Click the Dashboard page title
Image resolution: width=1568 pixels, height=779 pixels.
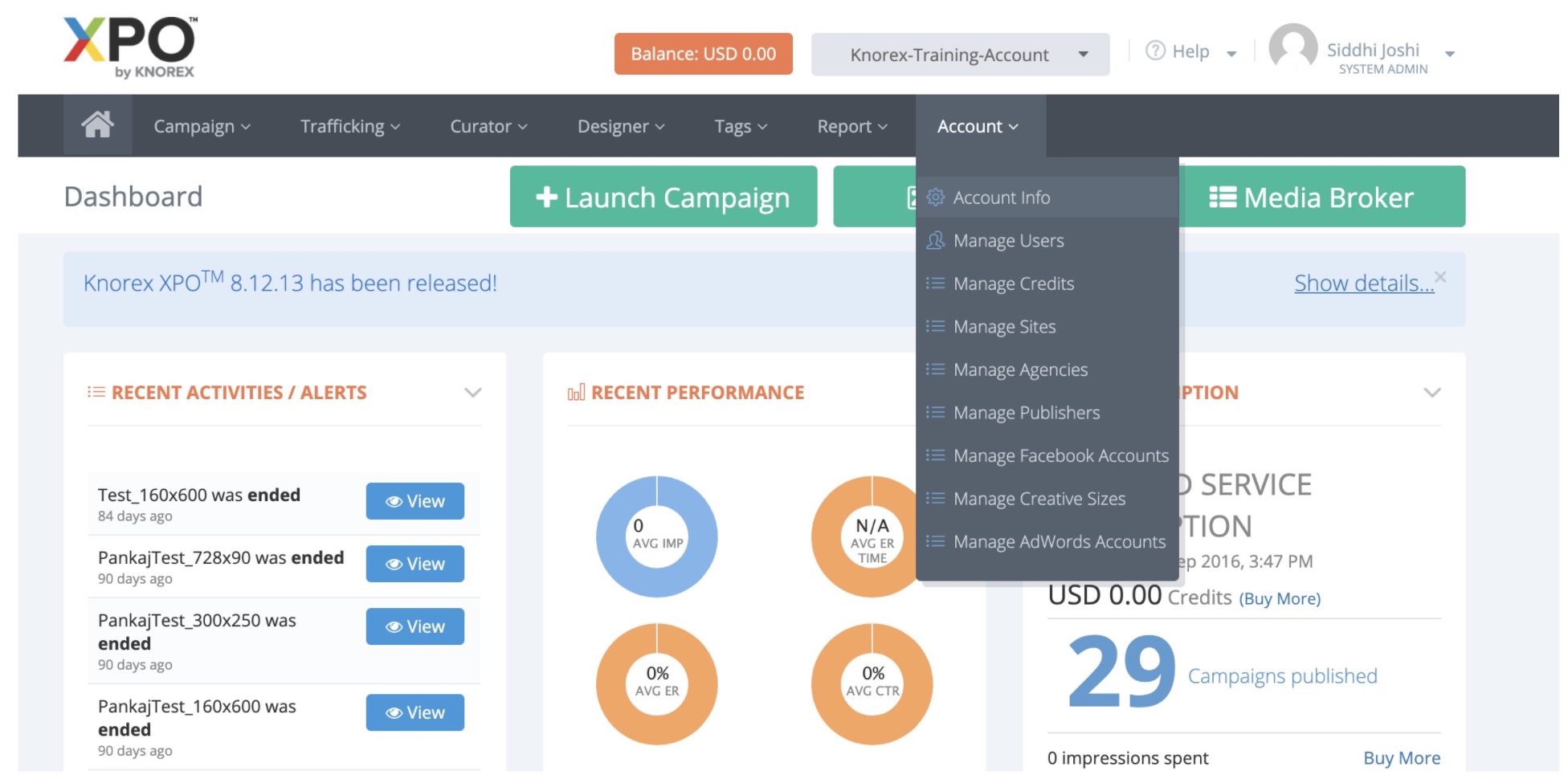[133, 197]
